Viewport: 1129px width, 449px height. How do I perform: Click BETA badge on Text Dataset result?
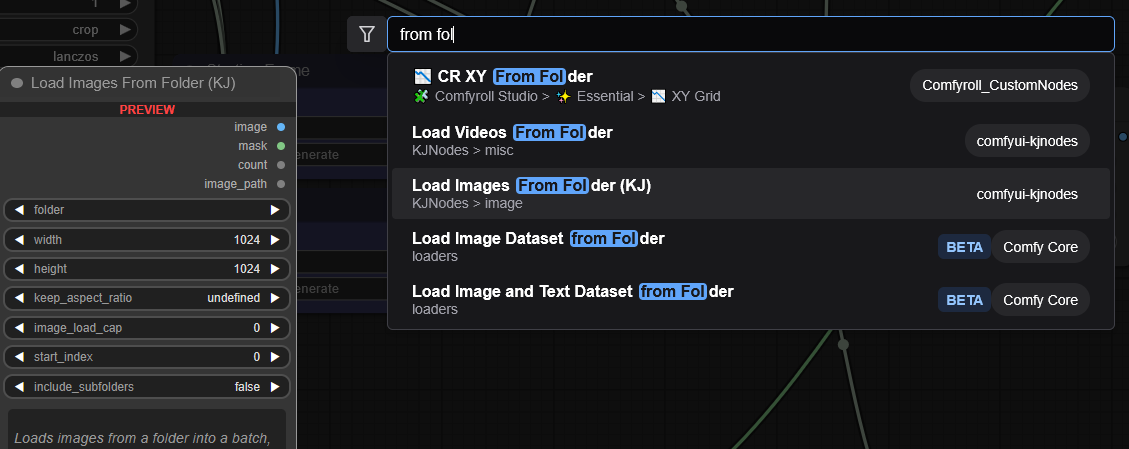(x=964, y=300)
